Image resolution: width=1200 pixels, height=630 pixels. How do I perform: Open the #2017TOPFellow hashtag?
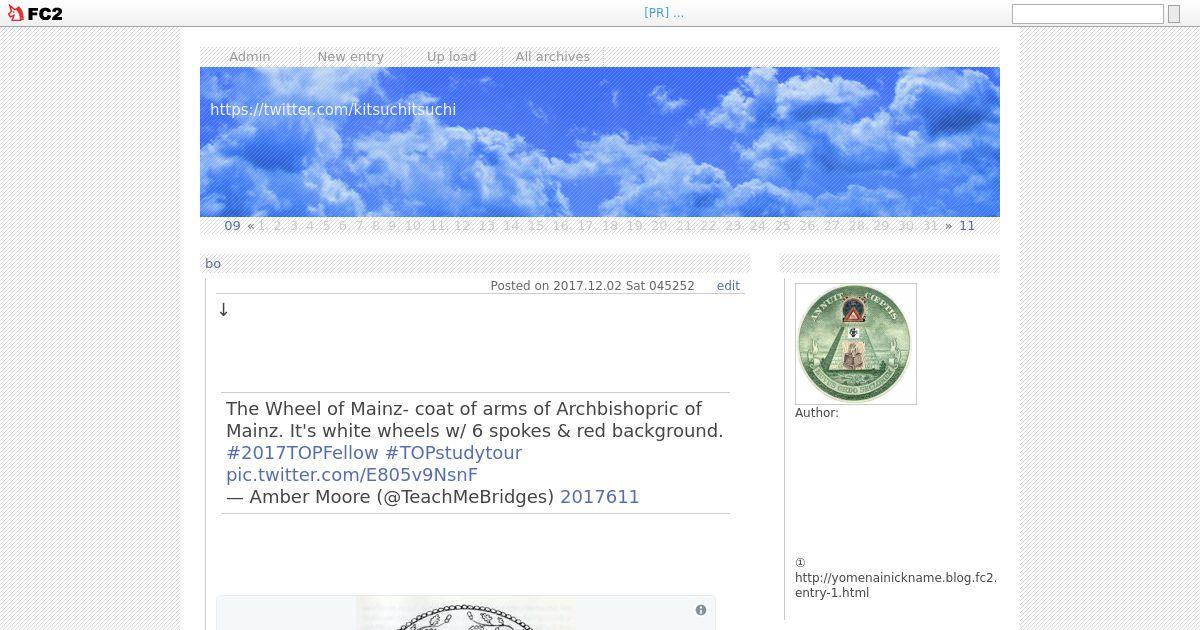click(x=302, y=452)
